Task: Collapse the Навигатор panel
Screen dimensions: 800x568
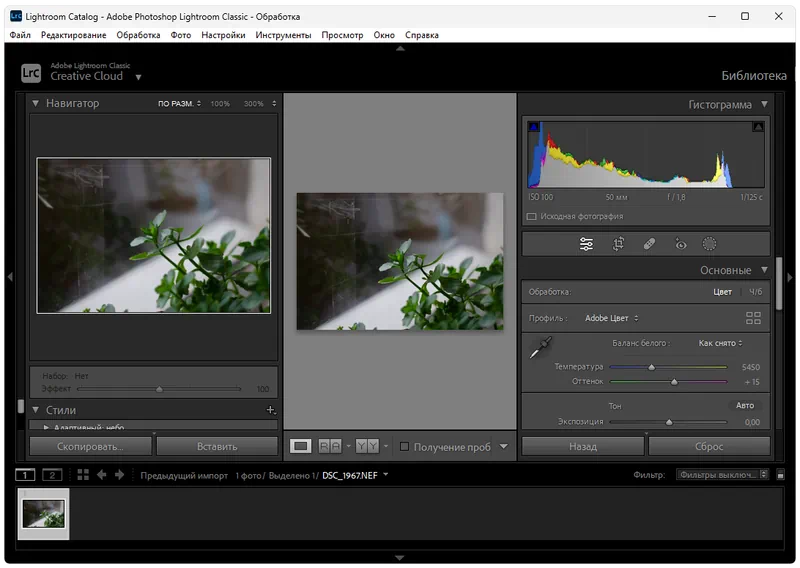Action: tap(35, 103)
